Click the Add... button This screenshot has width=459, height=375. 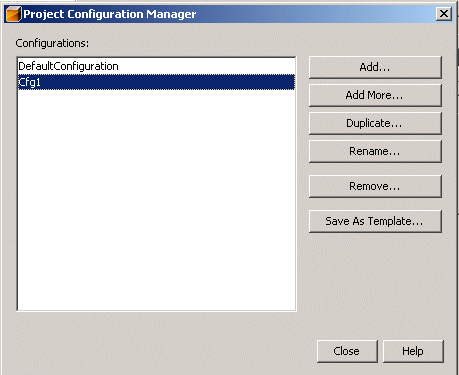tap(375, 67)
